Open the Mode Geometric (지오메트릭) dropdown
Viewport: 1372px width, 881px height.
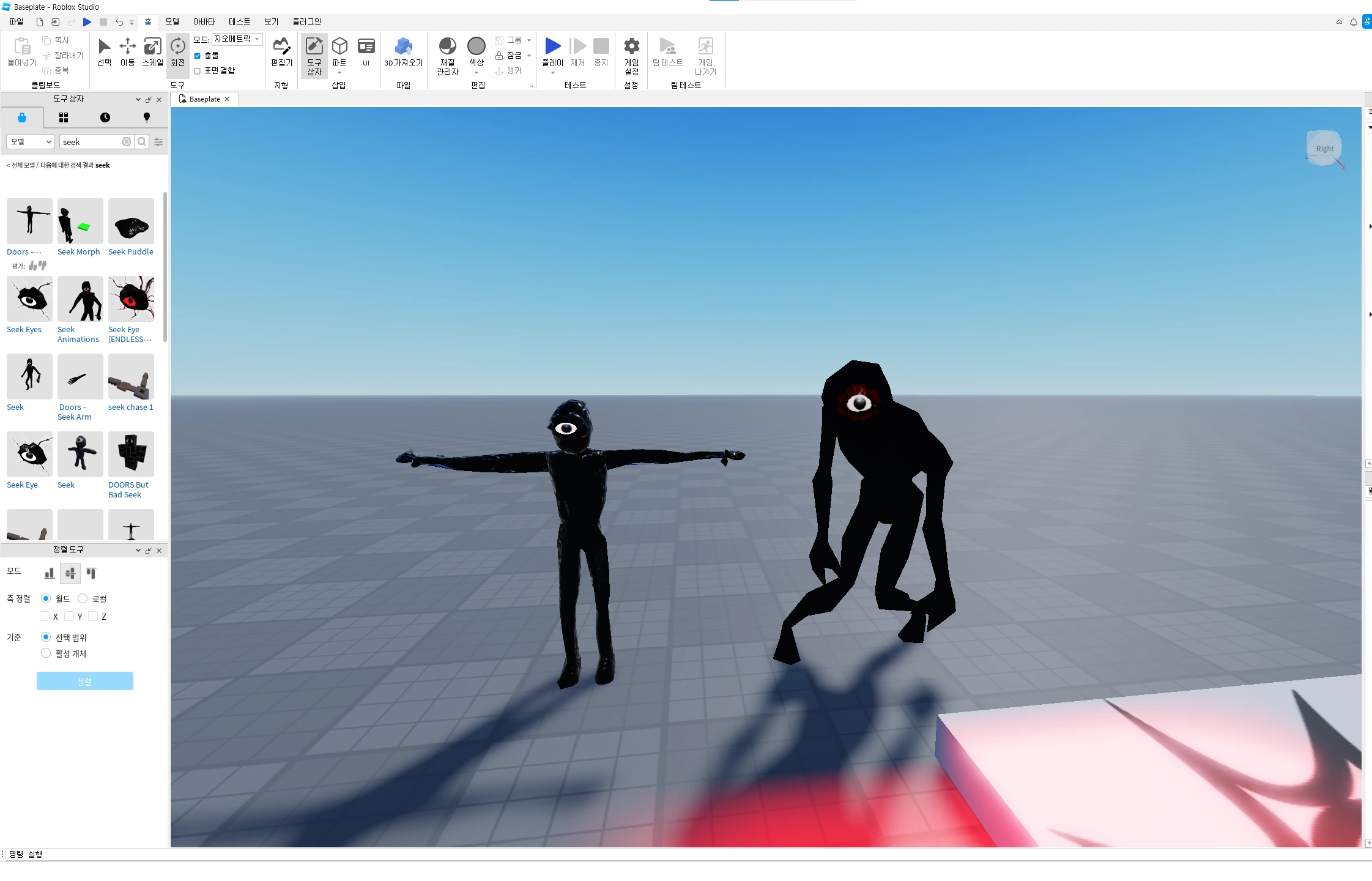(237, 39)
